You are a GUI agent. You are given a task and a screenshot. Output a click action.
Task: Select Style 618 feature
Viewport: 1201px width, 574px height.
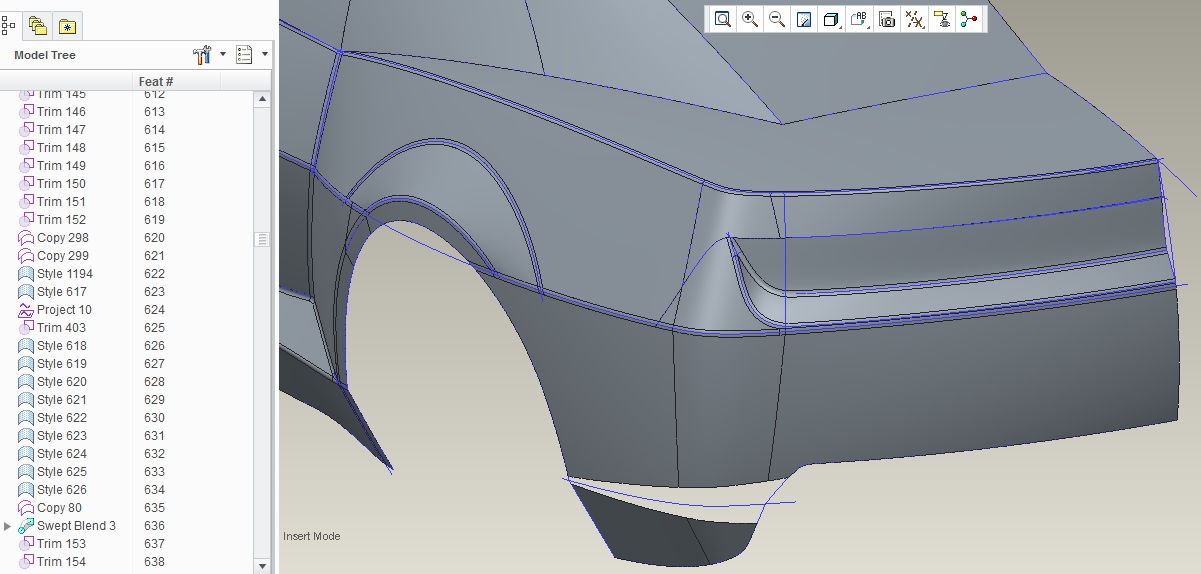tap(62, 346)
